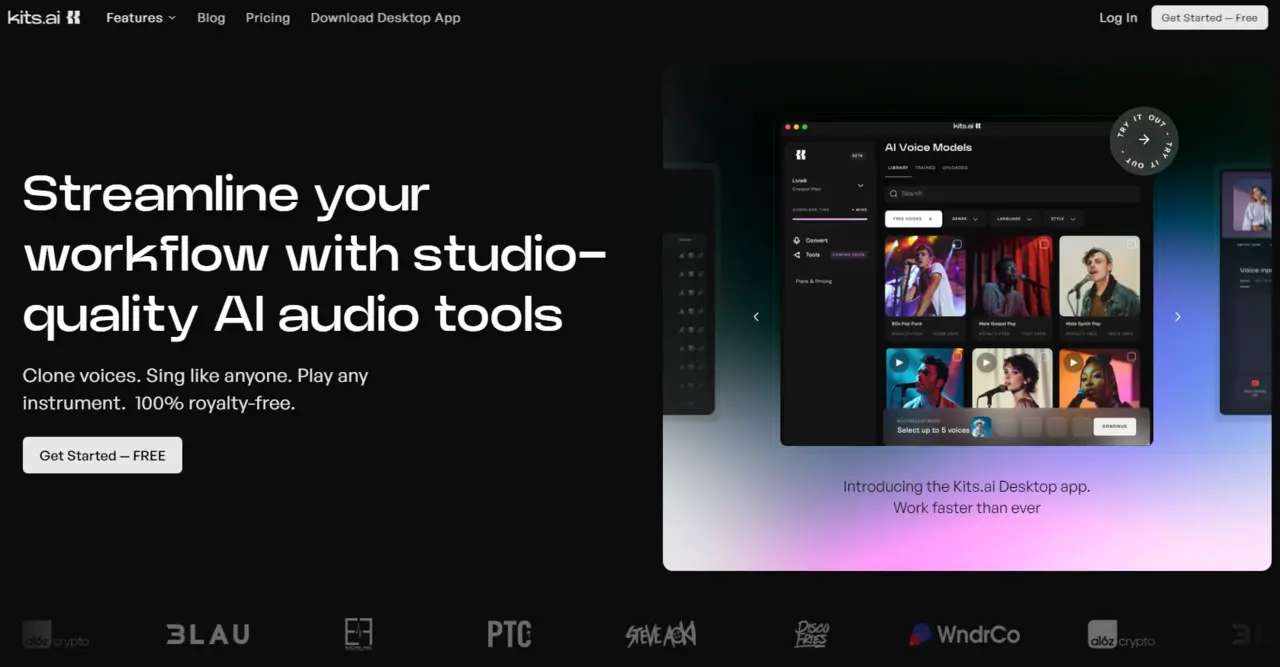Viewport: 1280px width, 667px height.
Task: Tick the checkbox on Male Synth Pop card
Action: (1131, 244)
